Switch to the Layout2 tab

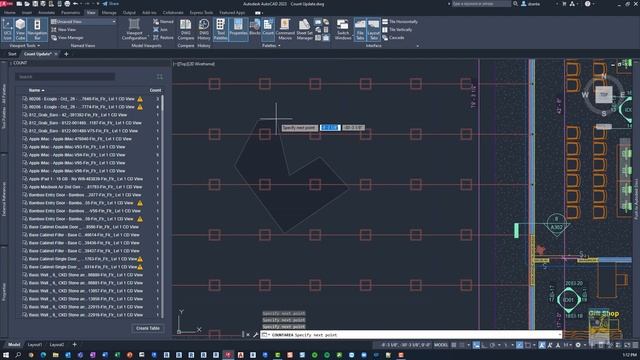point(57,345)
